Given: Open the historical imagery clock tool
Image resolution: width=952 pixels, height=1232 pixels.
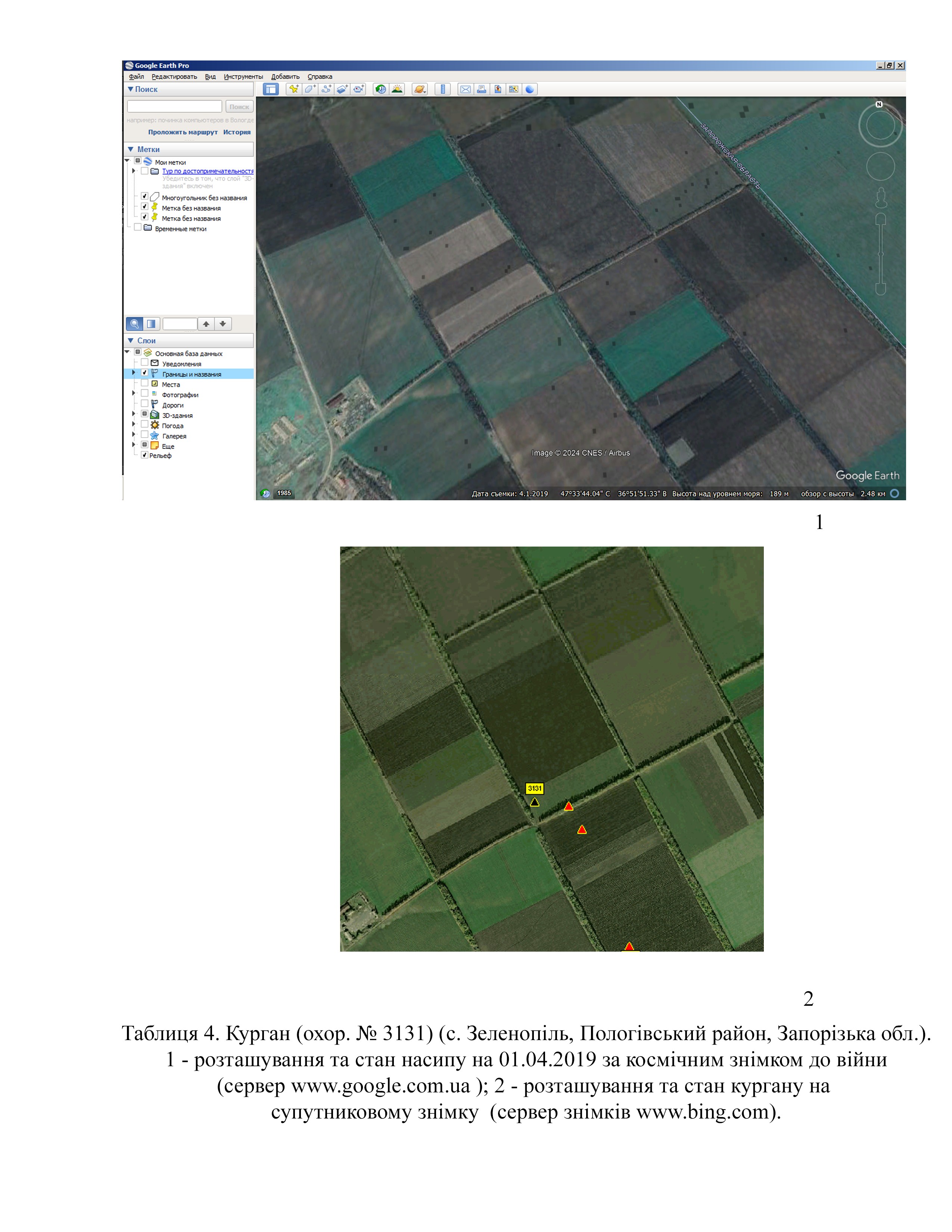Looking at the screenshot, I should pos(381,89).
